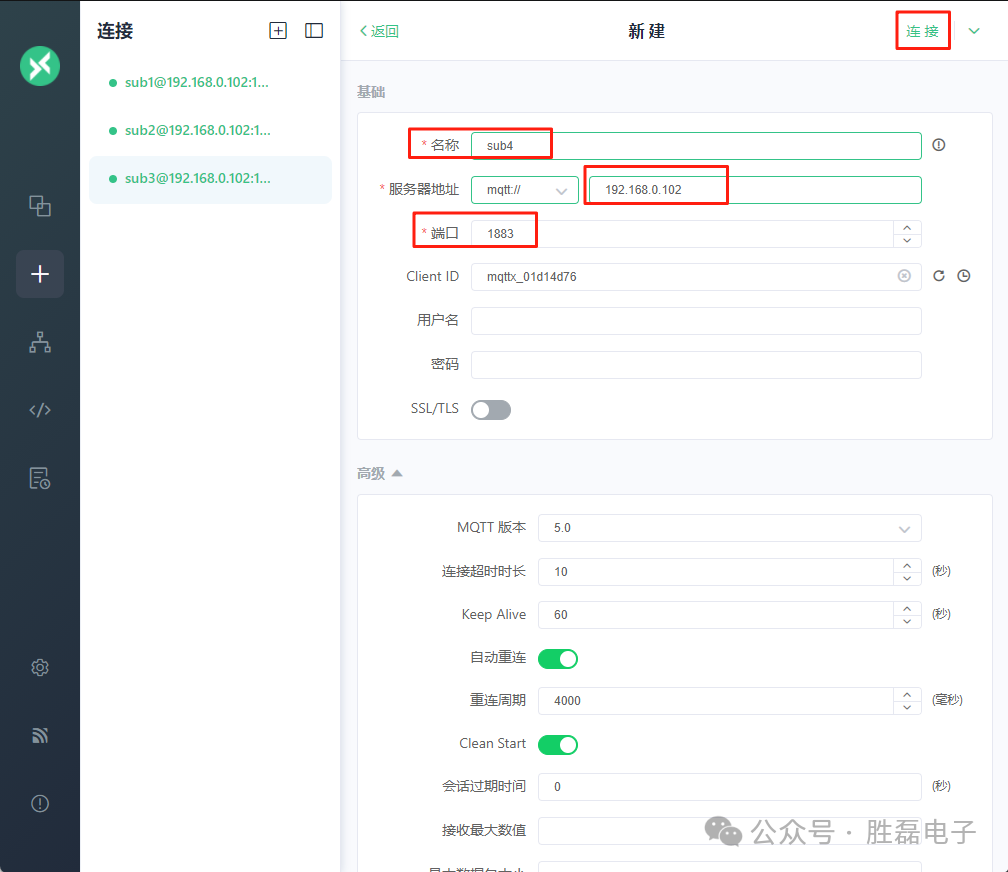The height and width of the screenshot is (872, 1008).
Task: Collapse the 高级 section arrow
Action: pos(397,473)
